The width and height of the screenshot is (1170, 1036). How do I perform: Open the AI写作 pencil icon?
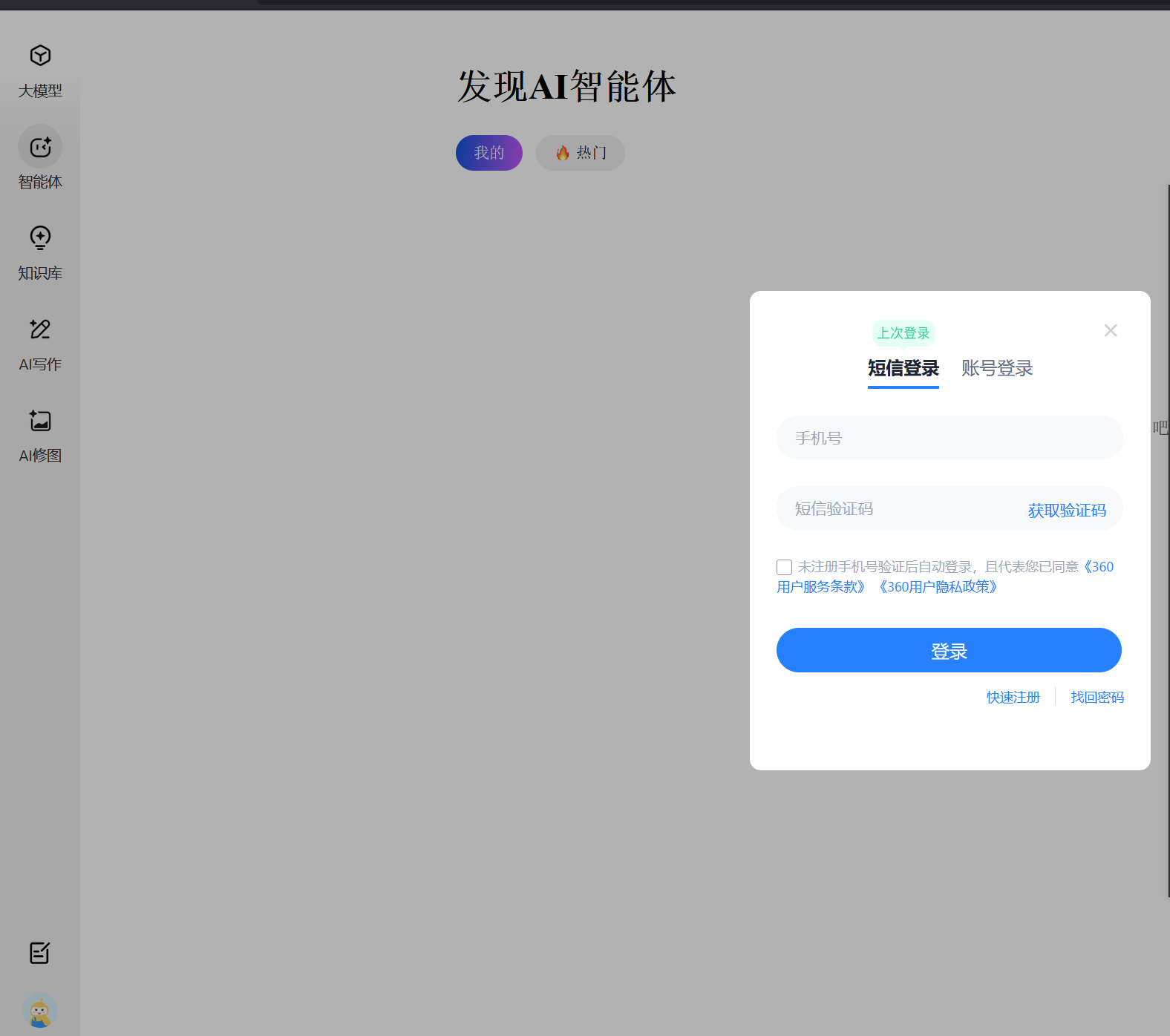[40, 330]
